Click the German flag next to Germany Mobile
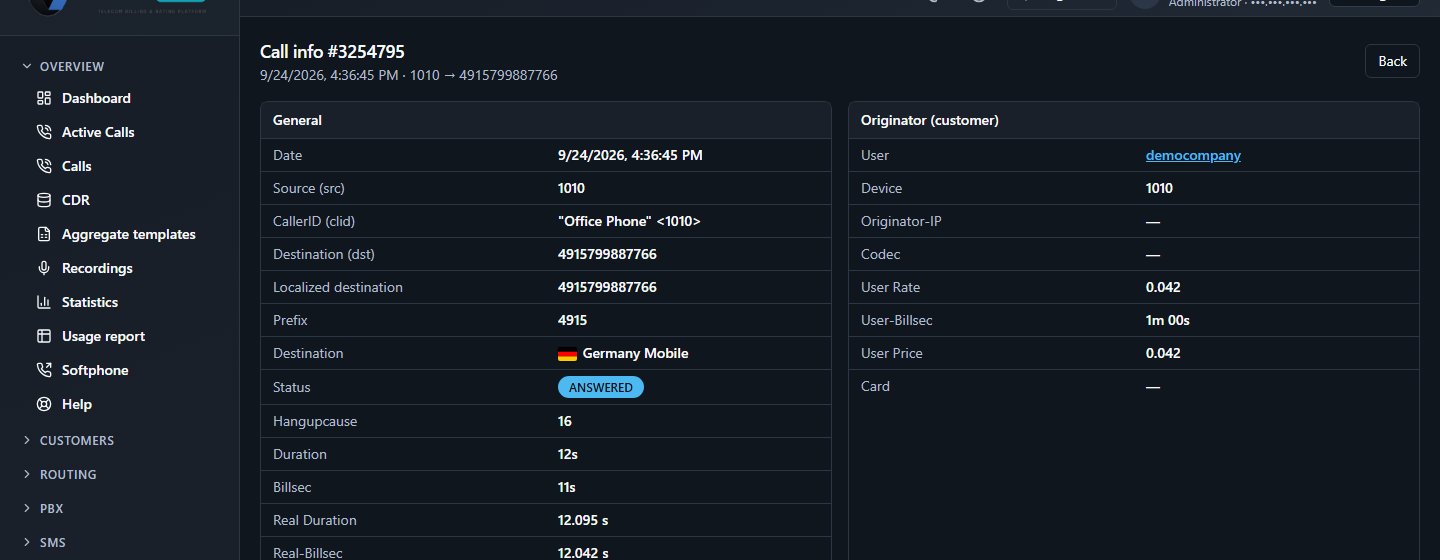This screenshot has width=1440, height=560. point(567,354)
